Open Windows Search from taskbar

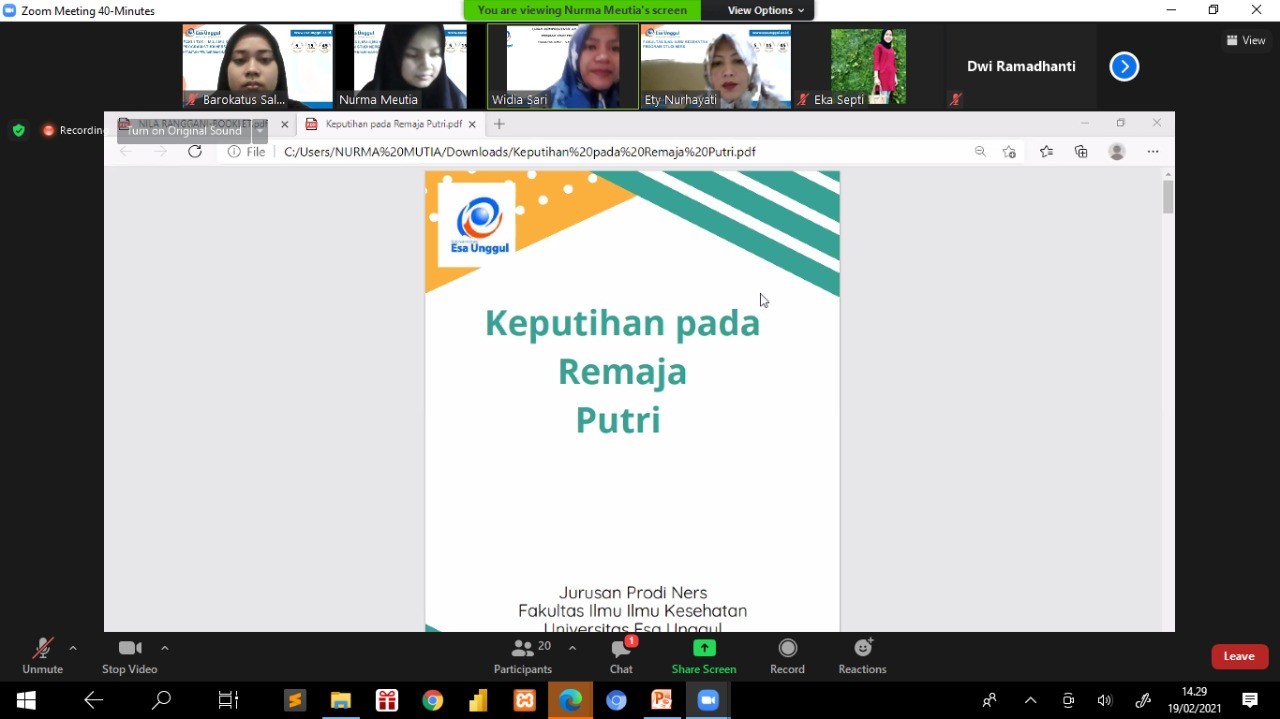click(x=161, y=700)
